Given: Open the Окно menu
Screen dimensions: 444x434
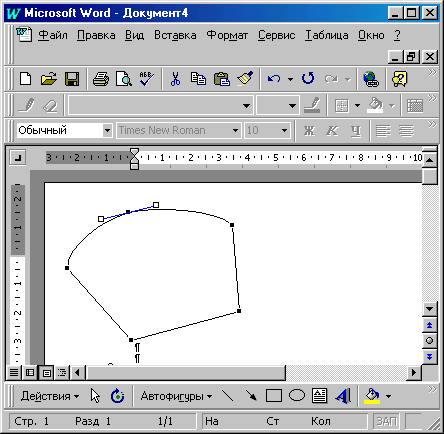Looking at the screenshot, I should (x=371, y=35).
